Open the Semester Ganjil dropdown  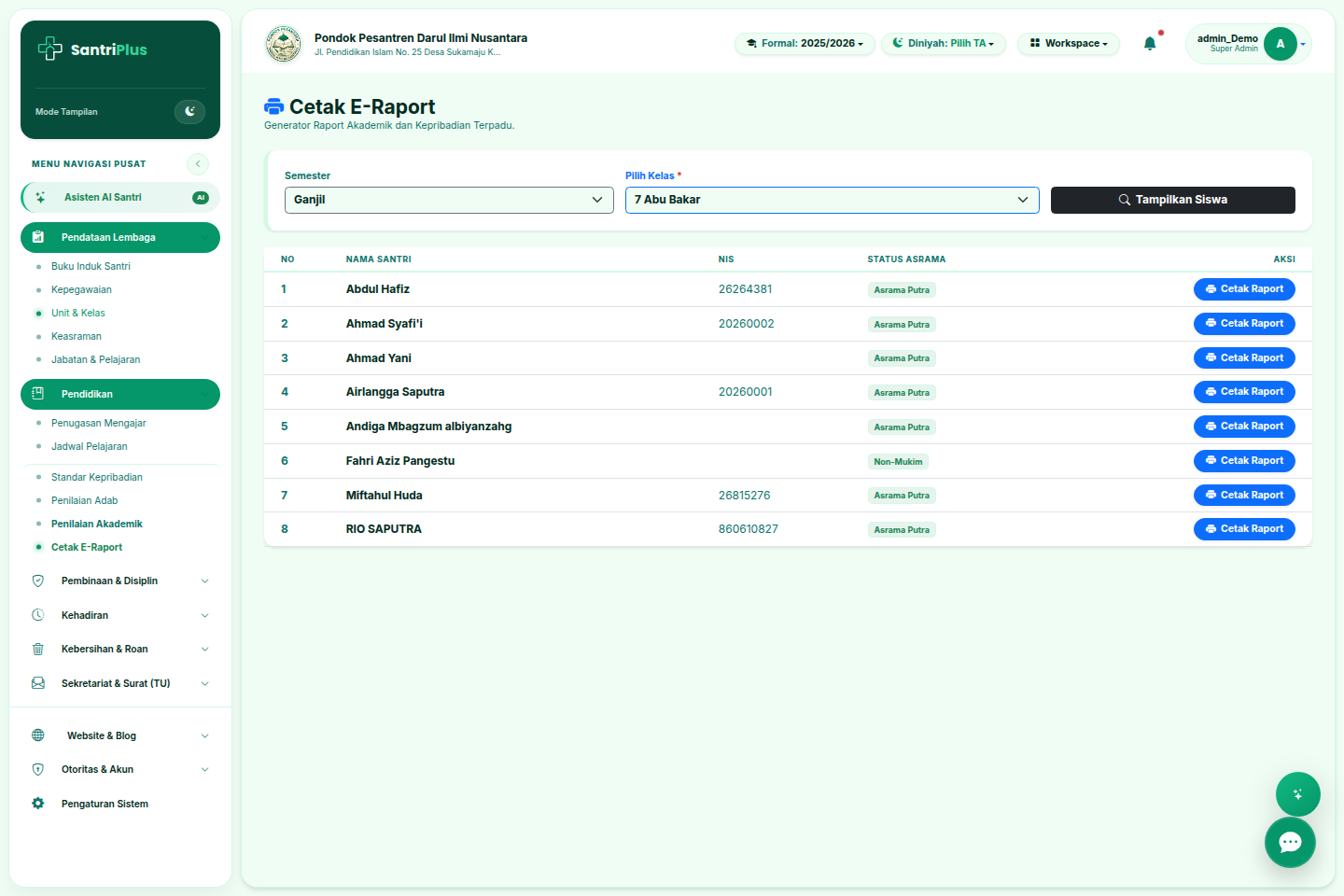(x=449, y=200)
